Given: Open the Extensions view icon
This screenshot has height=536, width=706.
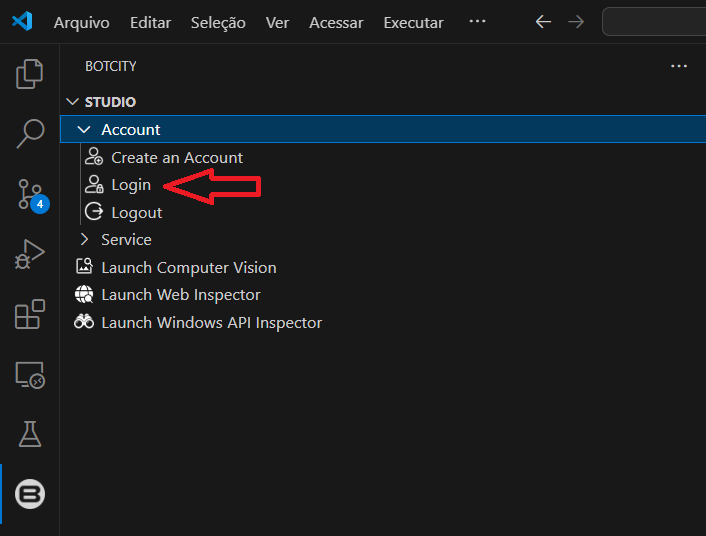Looking at the screenshot, I should [30, 314].
